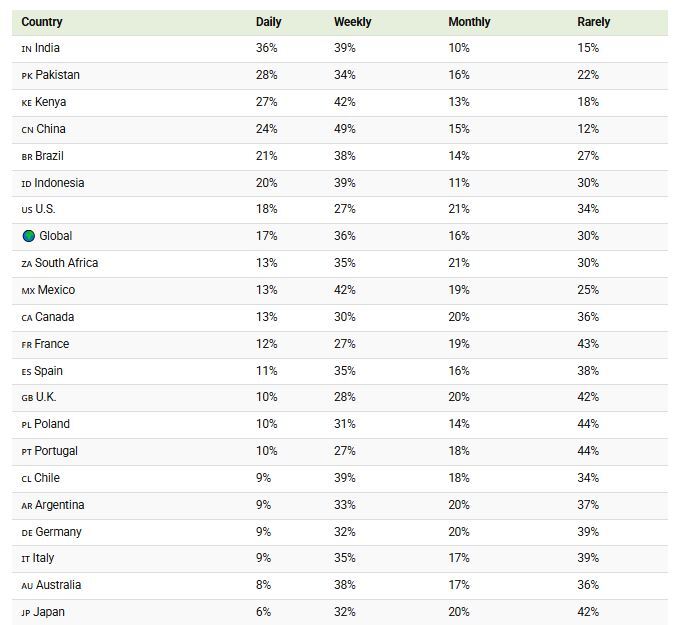Click the BR code icon beside Brazil
Screen dimensions: 691x625
(27, 157)
